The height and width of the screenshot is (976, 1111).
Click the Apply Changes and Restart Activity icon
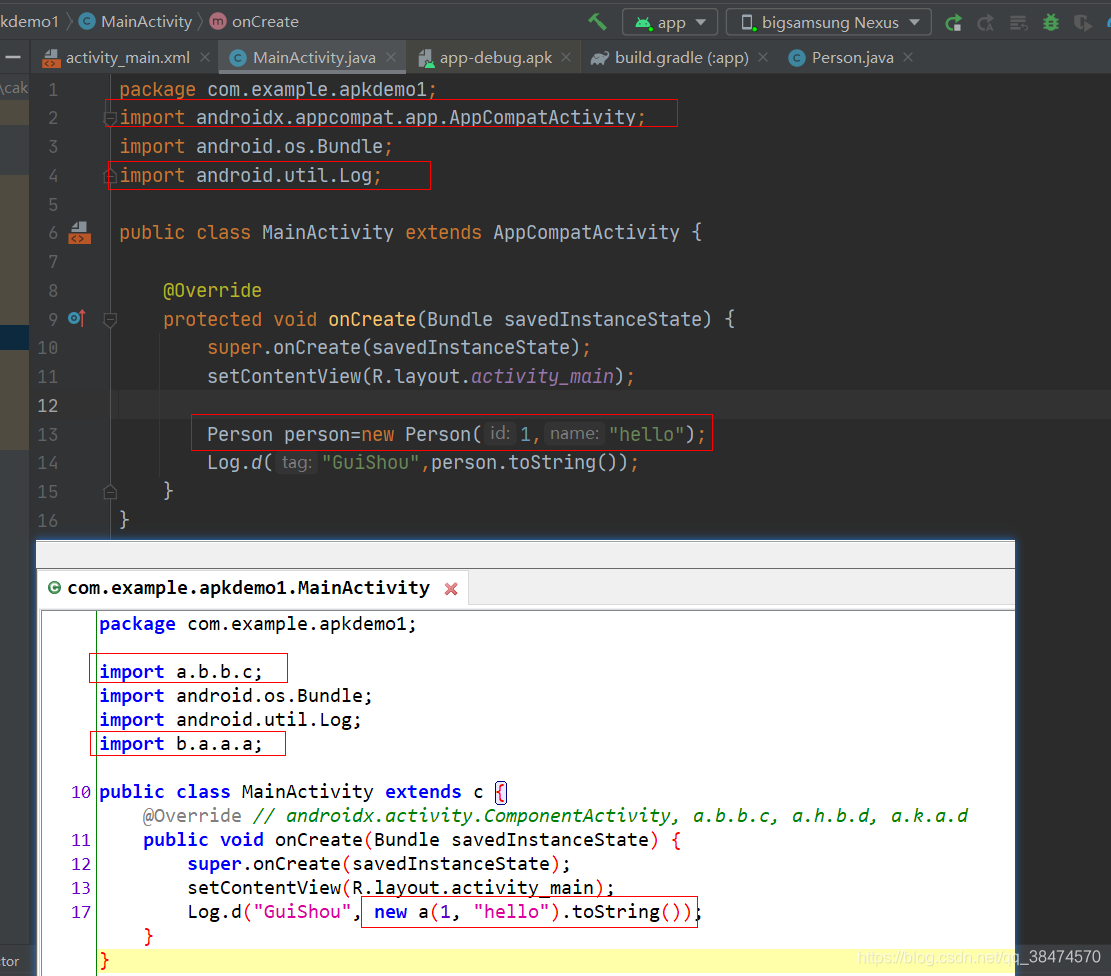(x=986, y=23)
